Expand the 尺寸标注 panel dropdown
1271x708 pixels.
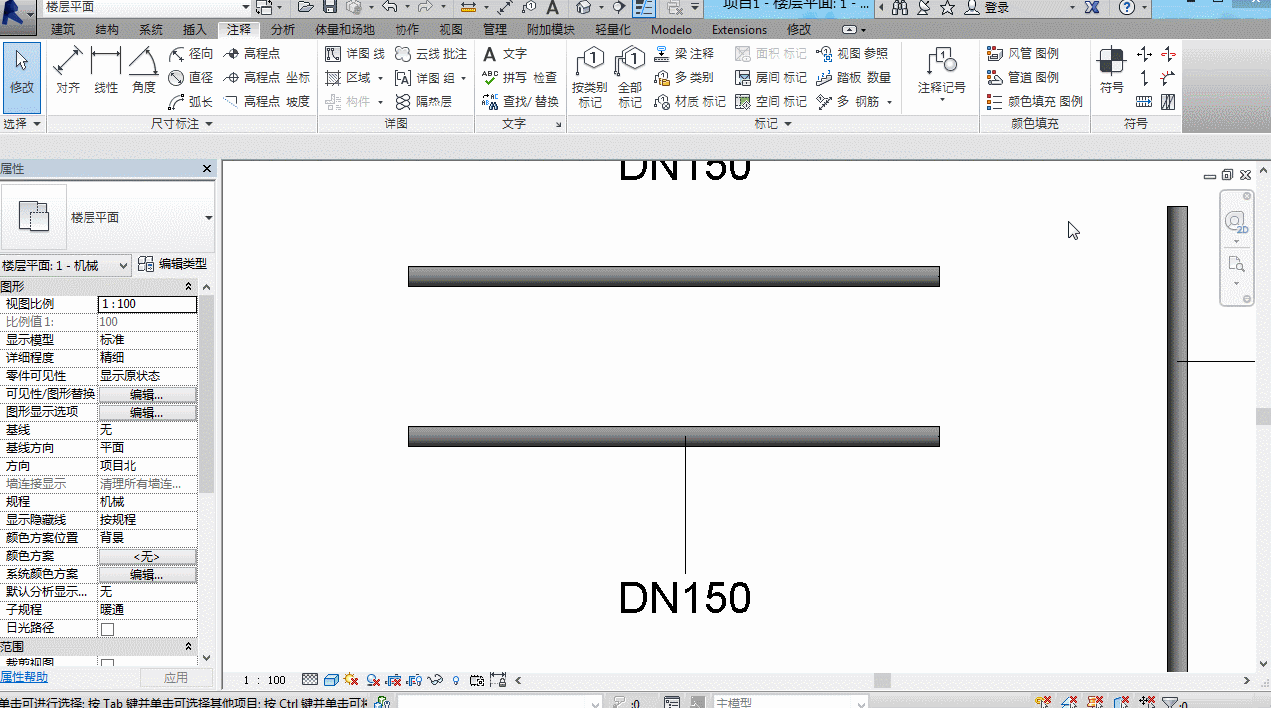(x=209, y=124)
